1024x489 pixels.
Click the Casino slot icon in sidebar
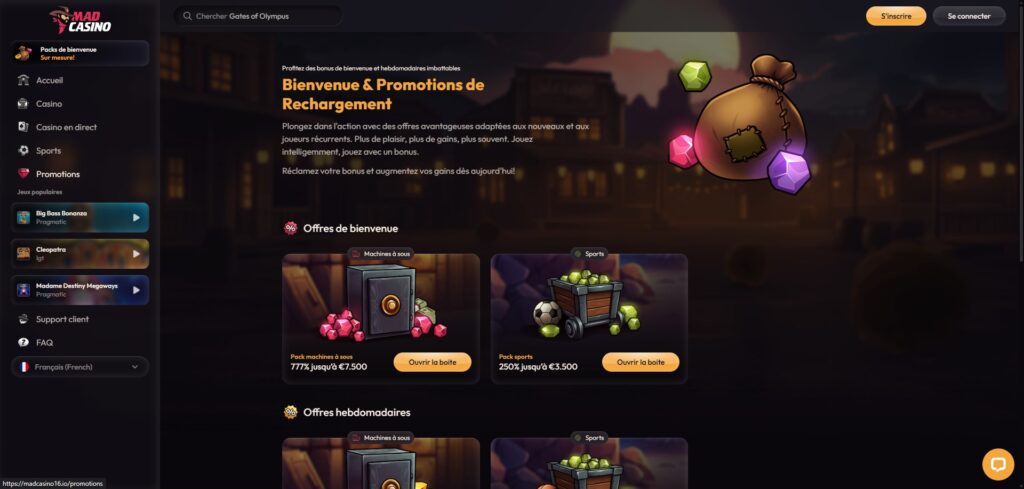pyautogui.click(x=24, y=104)
